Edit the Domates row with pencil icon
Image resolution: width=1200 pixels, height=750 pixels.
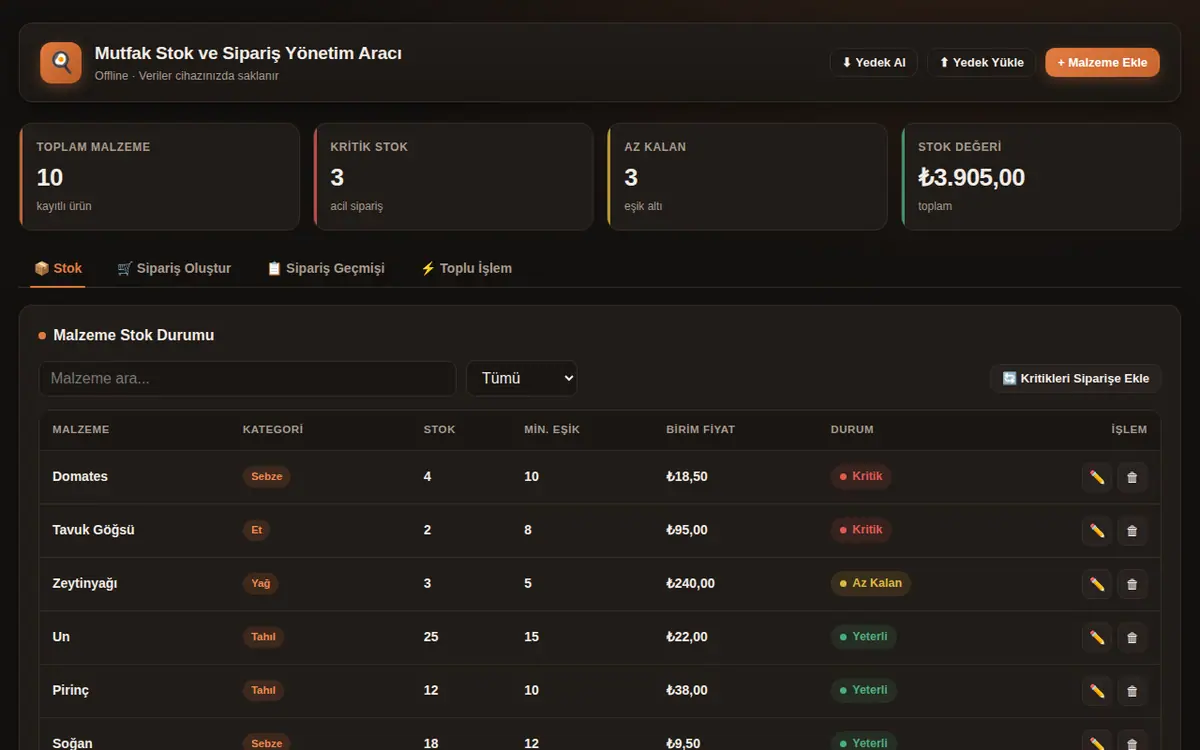1097,477
